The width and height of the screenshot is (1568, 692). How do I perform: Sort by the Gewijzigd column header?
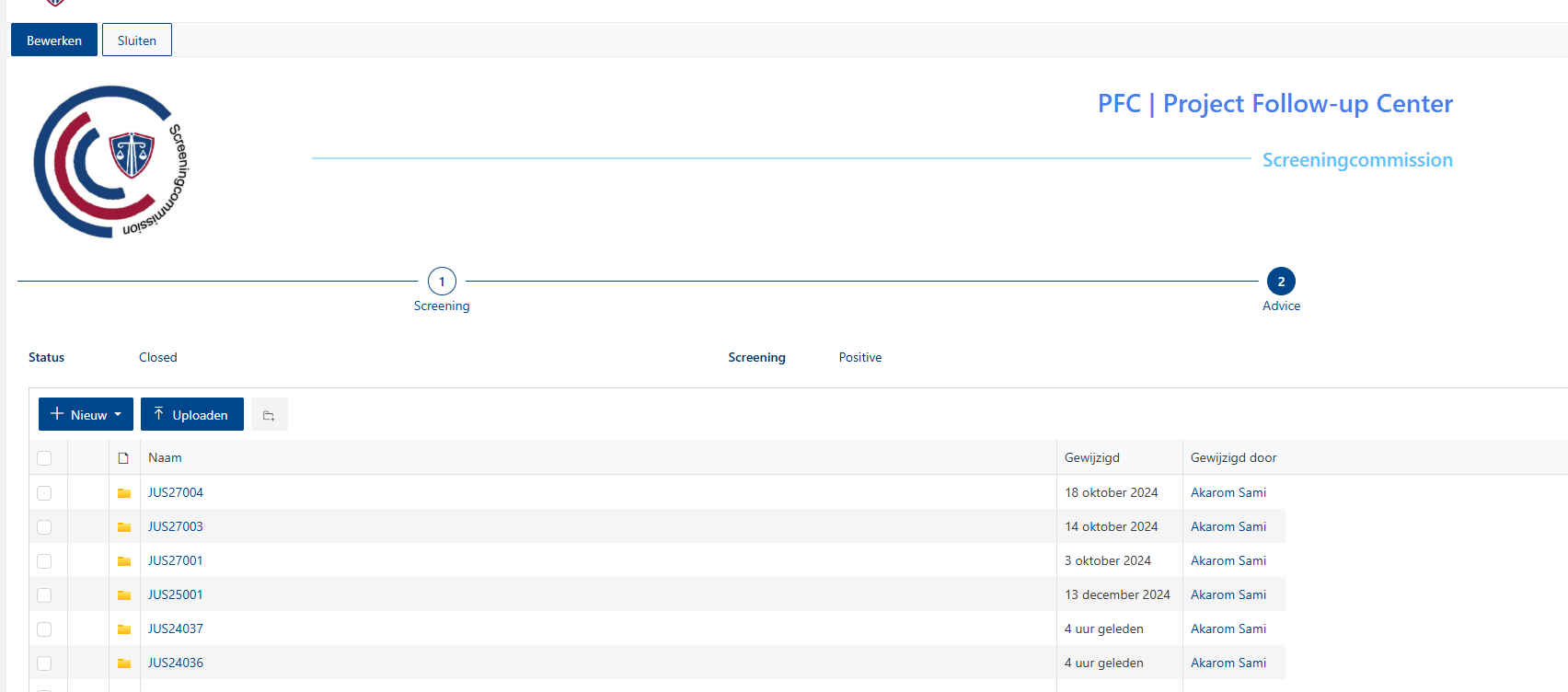(x=1092, y=458)
